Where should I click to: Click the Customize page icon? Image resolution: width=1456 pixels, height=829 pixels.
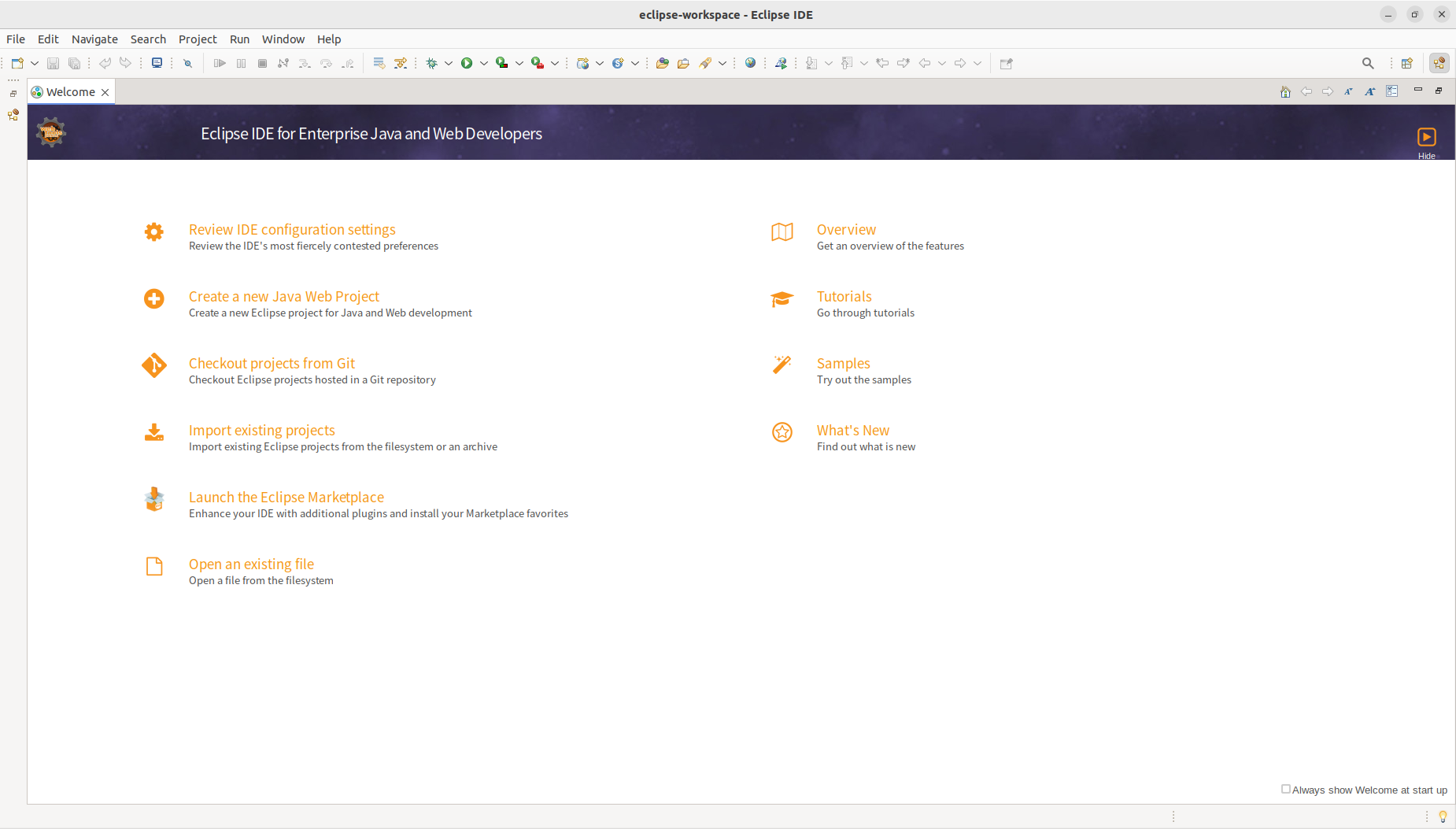pyautogui.click(x=1392, y=91)
